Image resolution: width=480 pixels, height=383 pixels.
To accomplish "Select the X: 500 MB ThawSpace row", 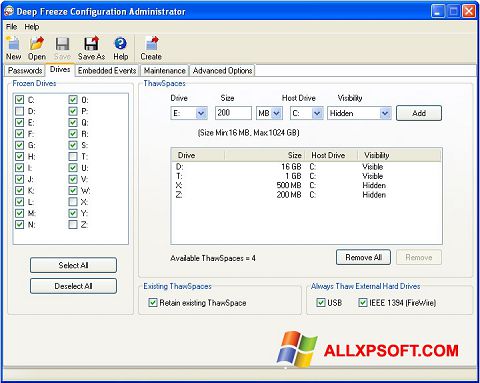I will click(306, 185).
